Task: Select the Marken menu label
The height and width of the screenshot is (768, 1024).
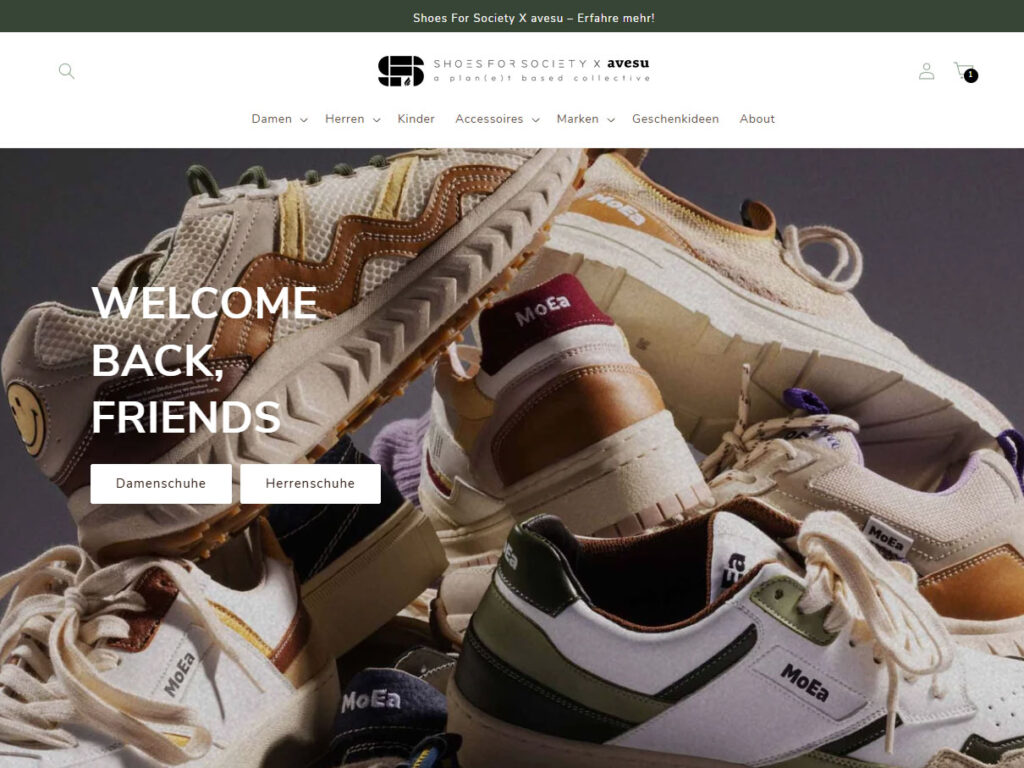Action: [577, 119]
